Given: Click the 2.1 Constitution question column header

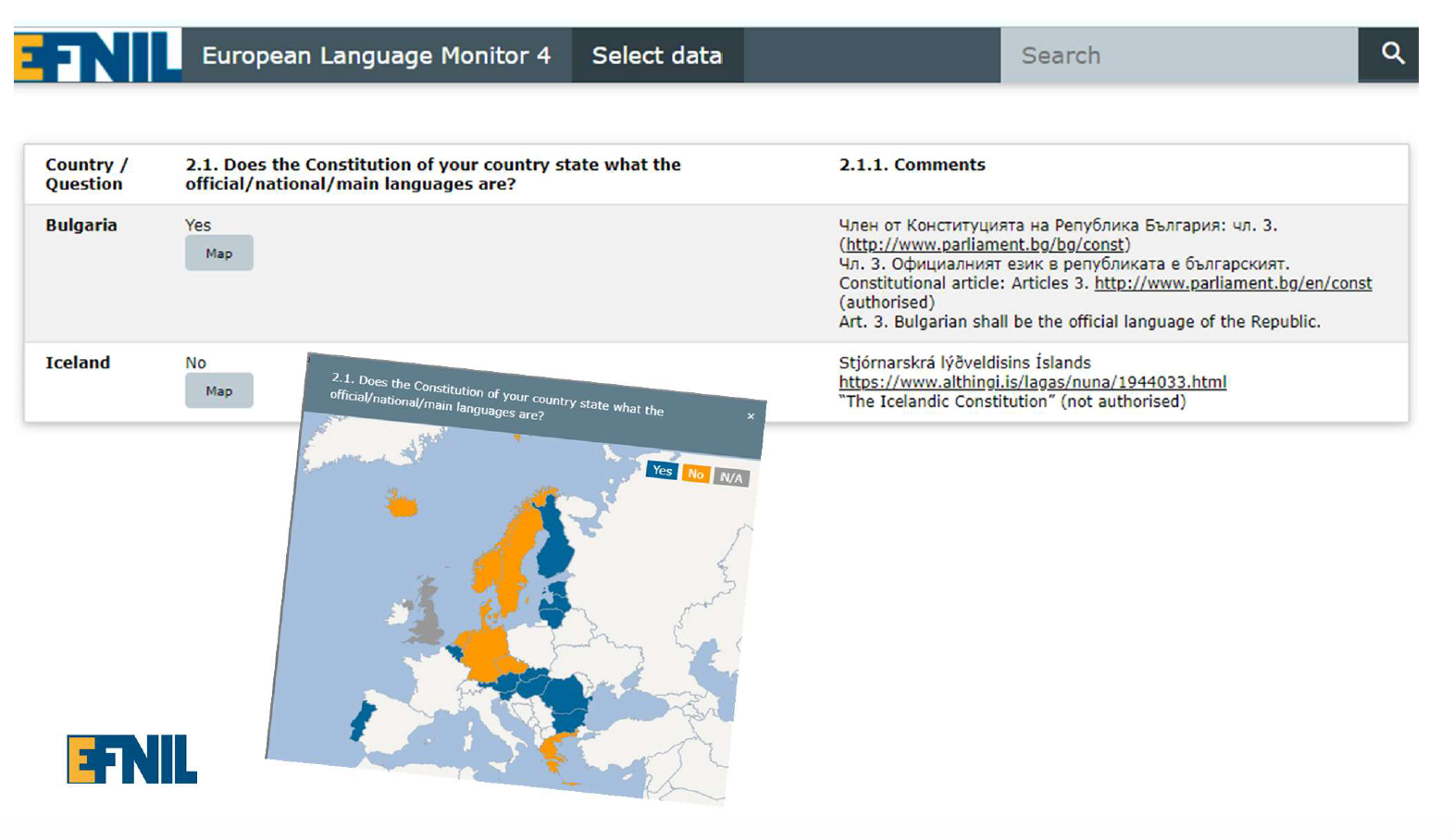Looking at the screenshot, I should pyautogui.click(x=433, y=174).
